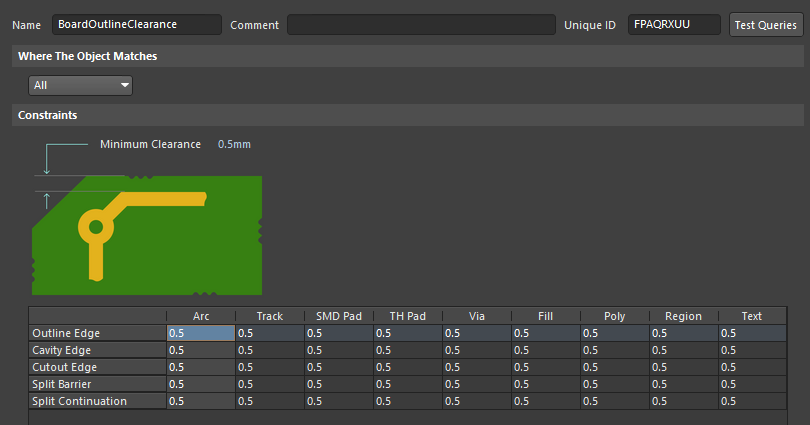Click the Text column header
The width and height of the screenshot is (810, 425).
[x=751, y=316]
